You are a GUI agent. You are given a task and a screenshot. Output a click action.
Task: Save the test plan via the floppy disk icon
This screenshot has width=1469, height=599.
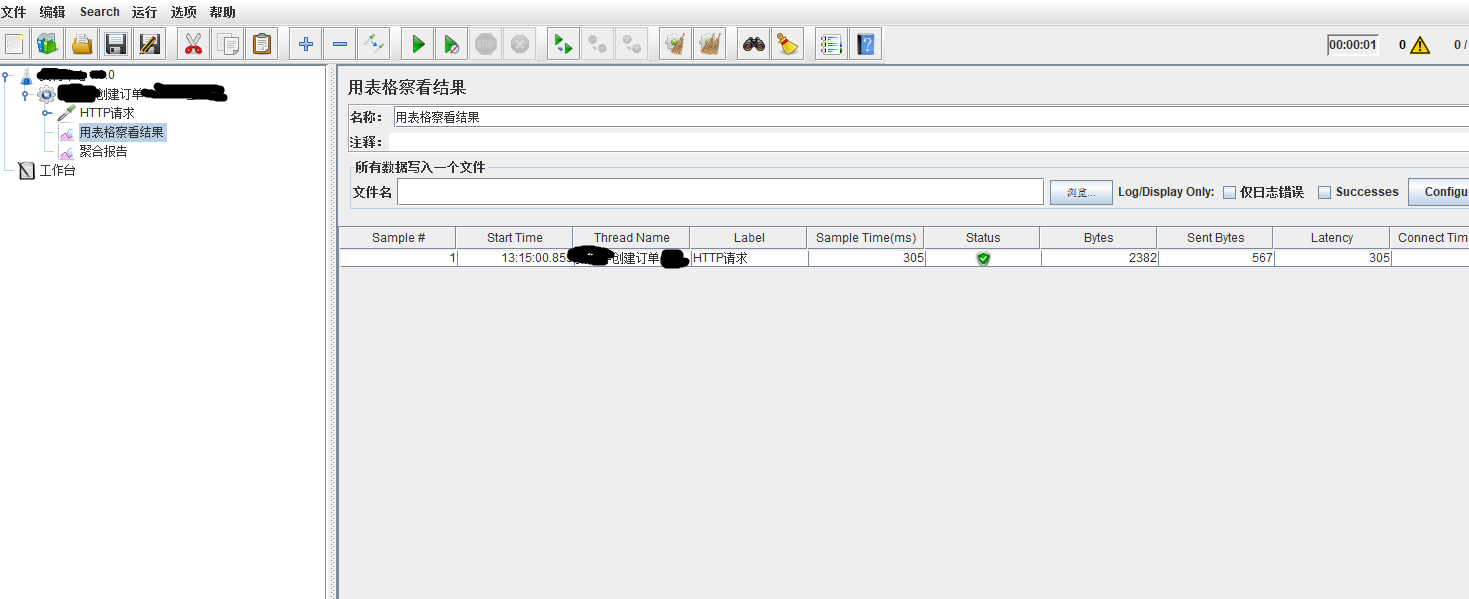click(116, 44)
